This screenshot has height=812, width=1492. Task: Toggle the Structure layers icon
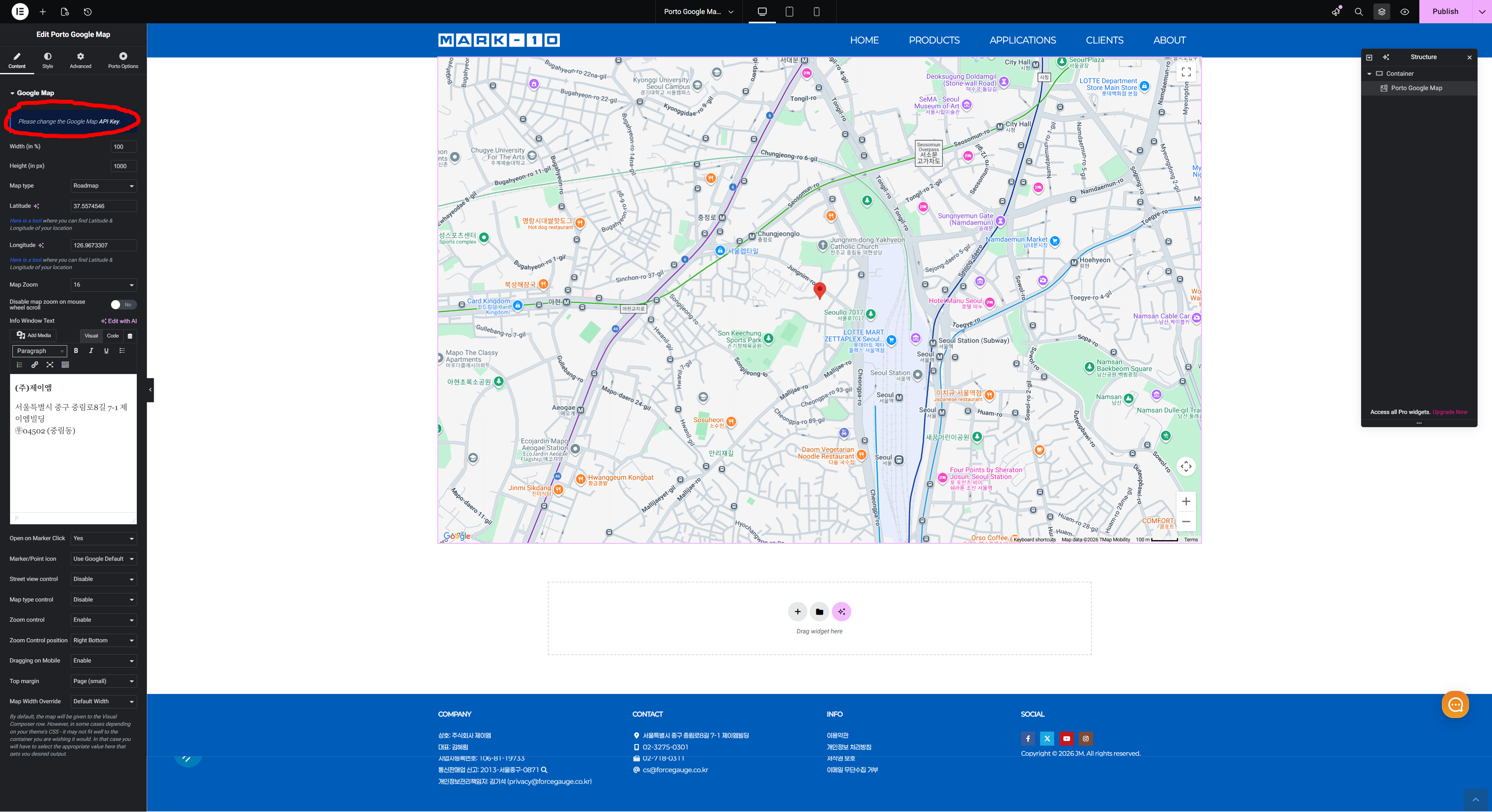[x=1381, y=12]
